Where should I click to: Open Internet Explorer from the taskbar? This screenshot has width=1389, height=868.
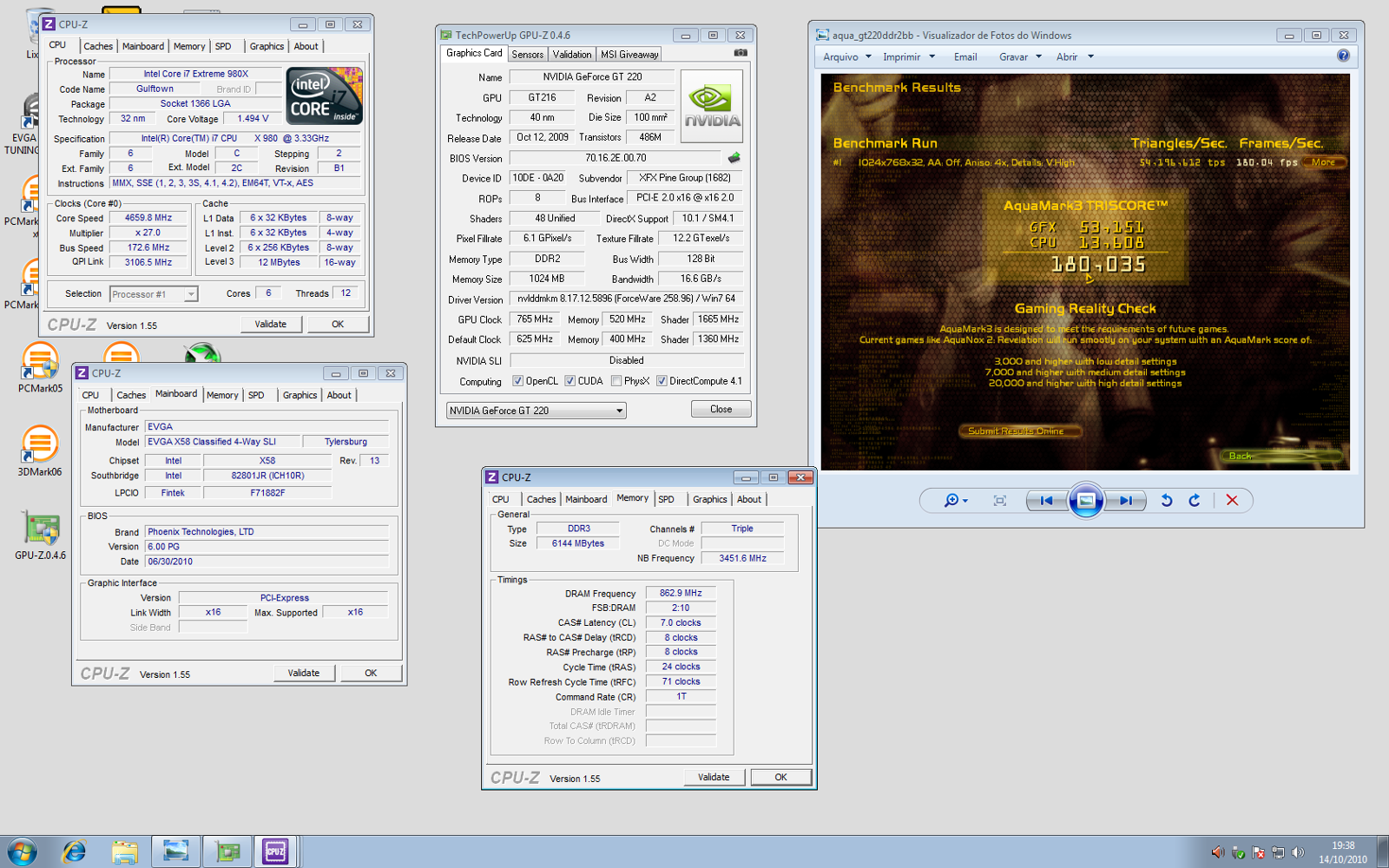coord(74,852)
